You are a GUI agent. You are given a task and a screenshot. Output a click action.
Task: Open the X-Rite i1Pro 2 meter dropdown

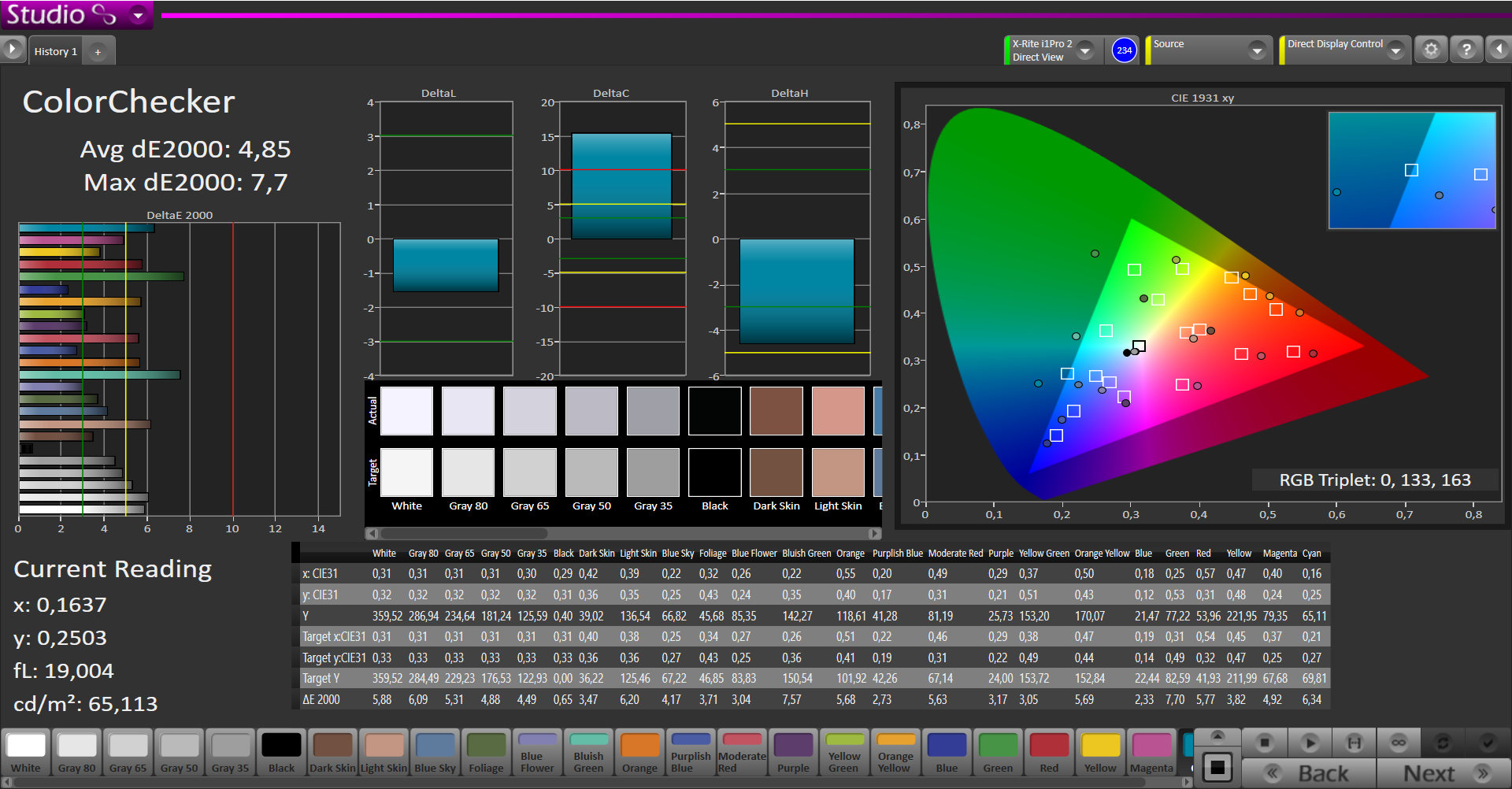[x=1085, y=50]
